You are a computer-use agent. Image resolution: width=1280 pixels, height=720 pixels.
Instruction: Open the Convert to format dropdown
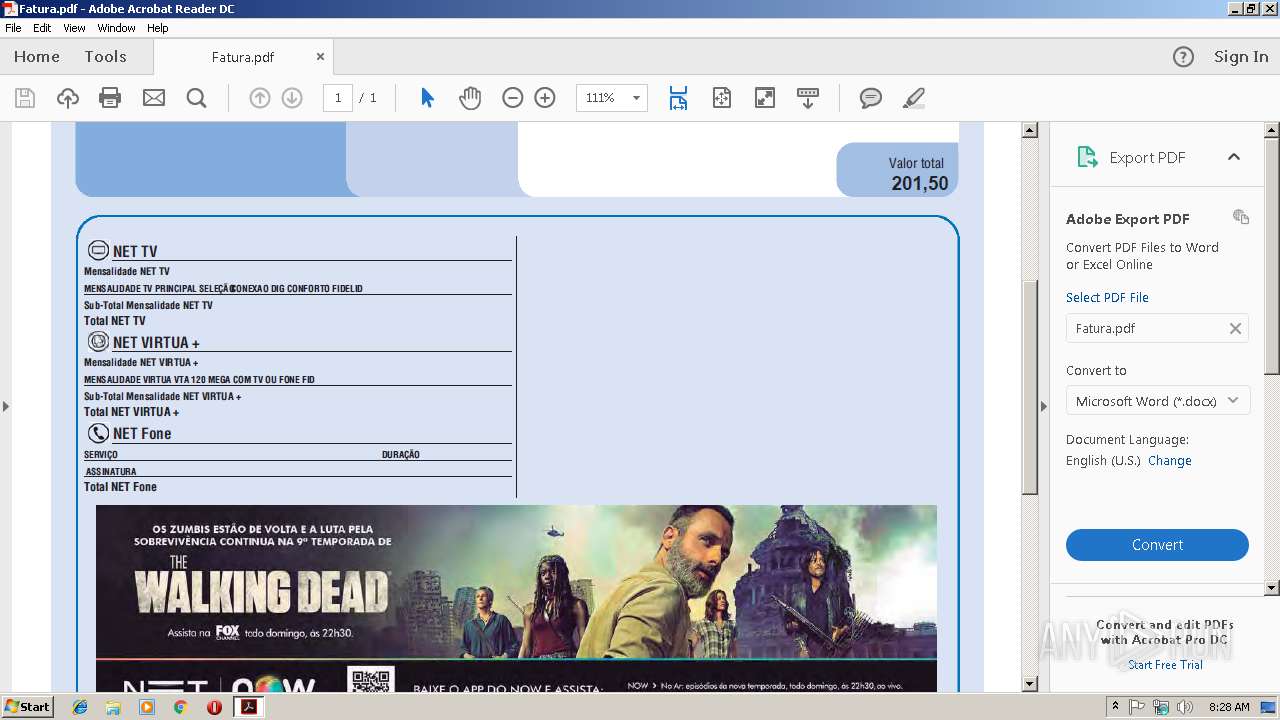(1157, 401)
